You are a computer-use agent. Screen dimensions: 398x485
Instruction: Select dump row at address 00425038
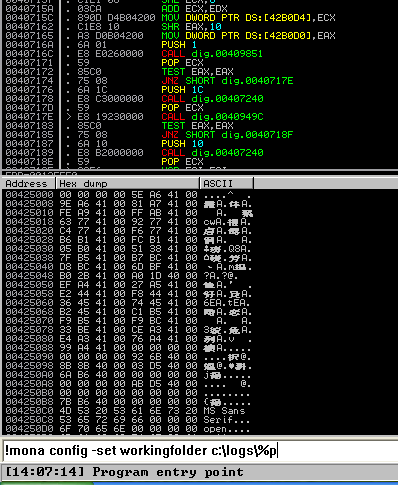(x=128, y=257)
